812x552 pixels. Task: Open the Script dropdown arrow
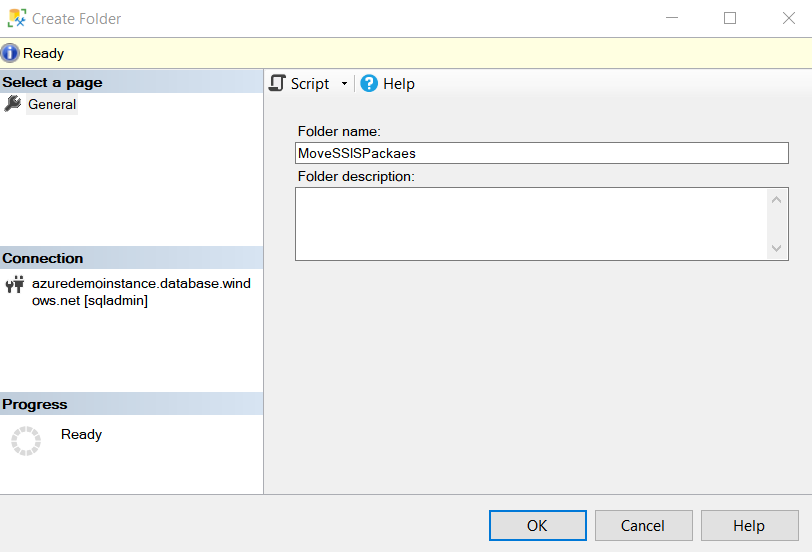coord(344,84)
